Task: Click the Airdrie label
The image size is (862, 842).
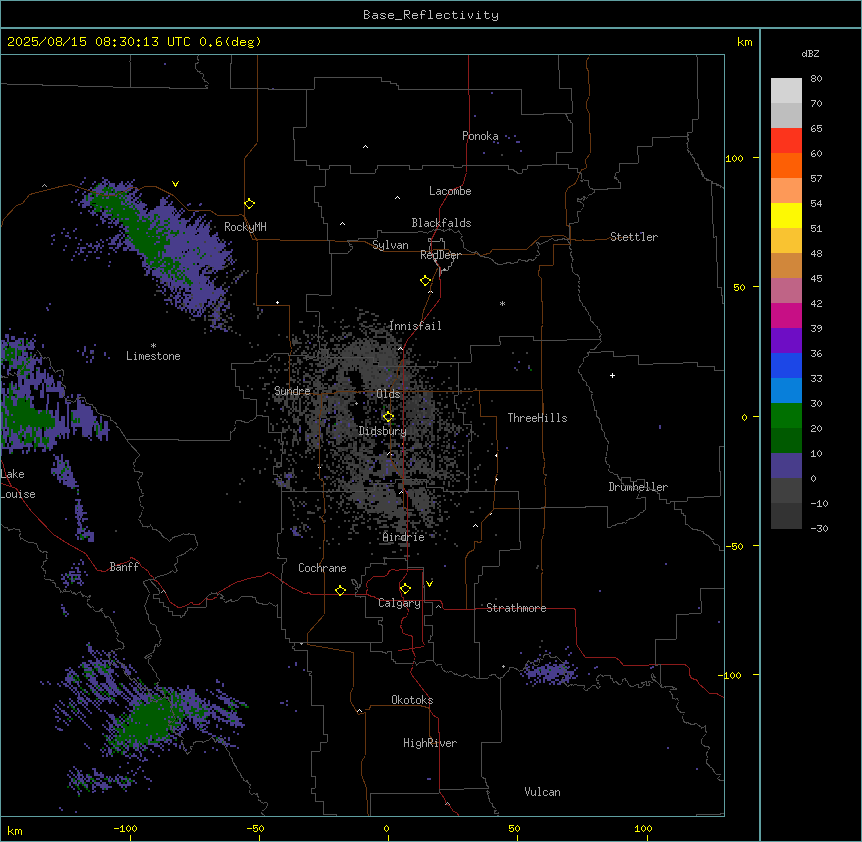Action: click(404, 537)
